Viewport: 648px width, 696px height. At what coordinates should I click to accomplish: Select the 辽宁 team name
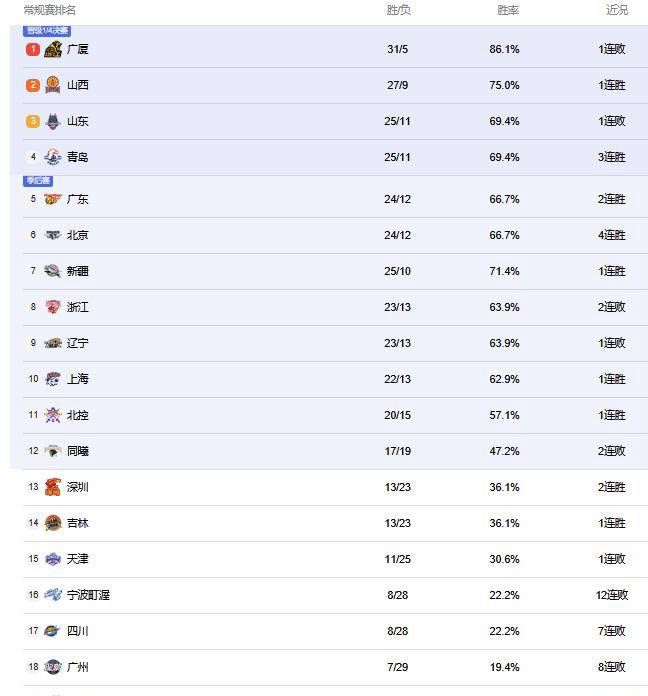[x=78, y=343]
